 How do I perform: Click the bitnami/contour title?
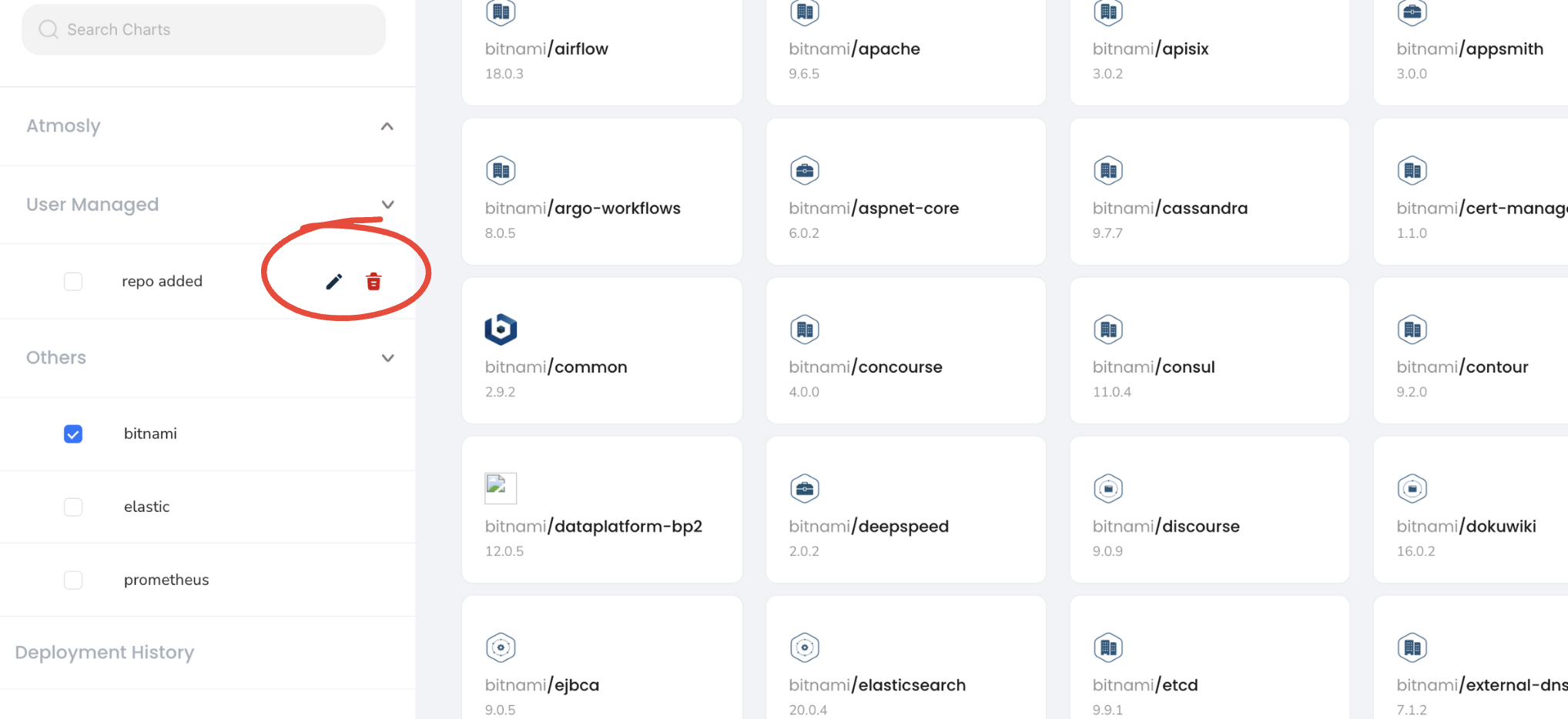pyautogui.click(x=1462, y=366)
